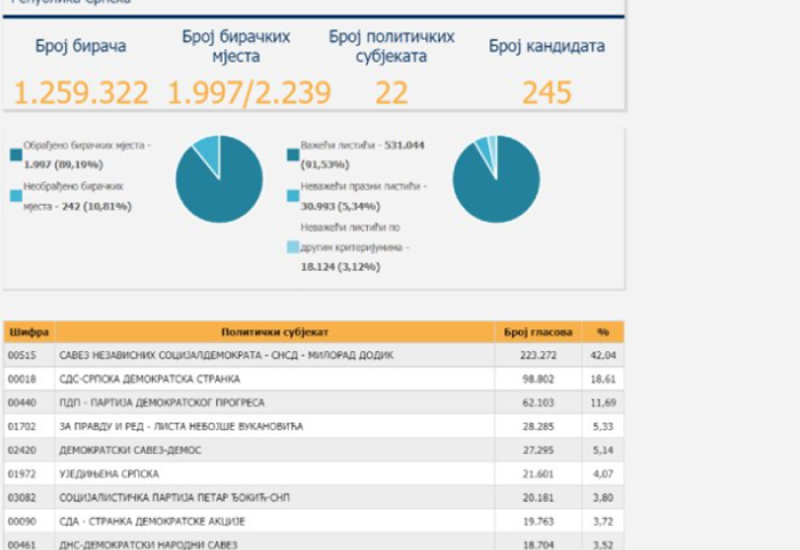Select the СДС-Српска демократска странка row
This screenshot has width=800, height=550.
tap(314, 379)
